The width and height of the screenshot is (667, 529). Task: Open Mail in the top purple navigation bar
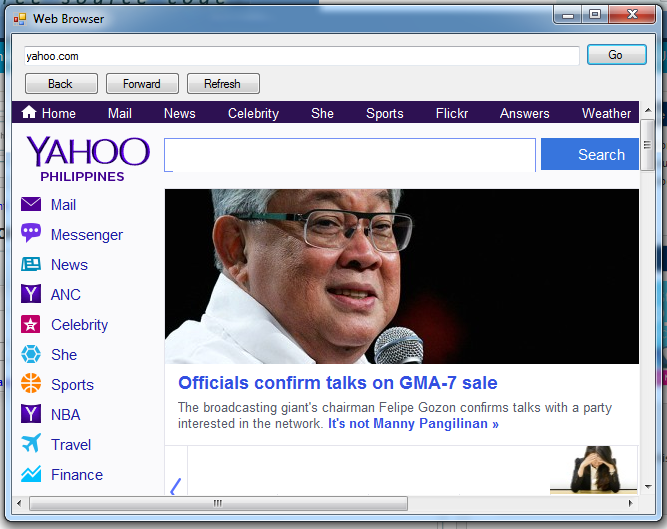click(120, 113)
